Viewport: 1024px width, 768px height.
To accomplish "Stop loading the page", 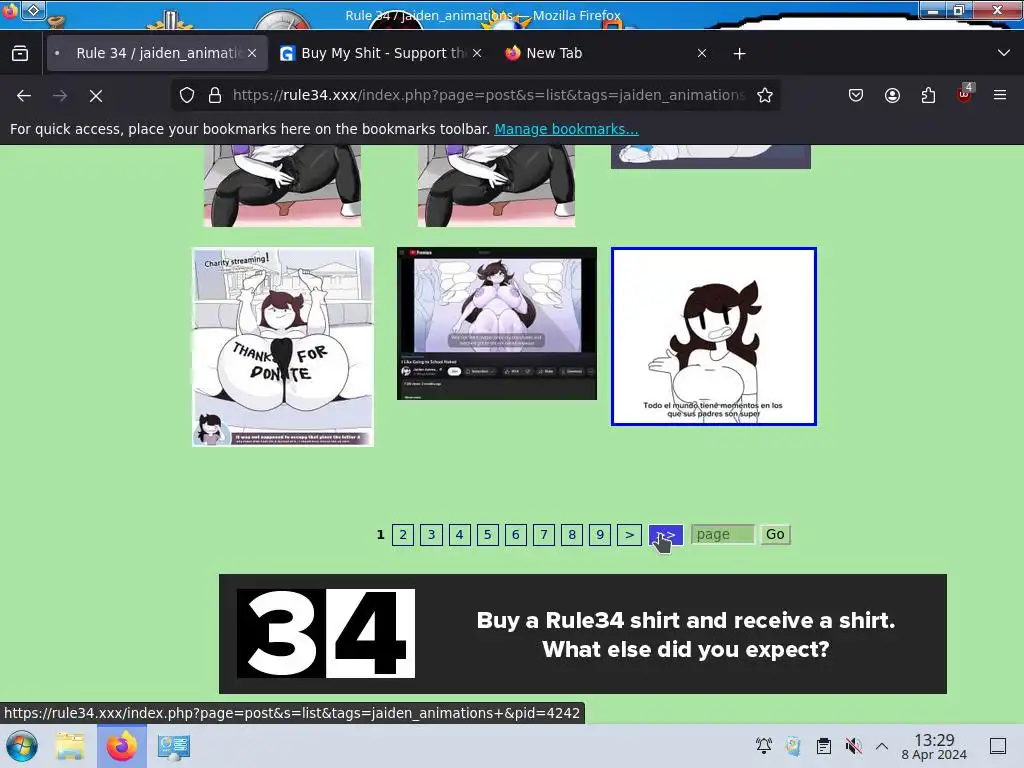I will coord(96,95).
